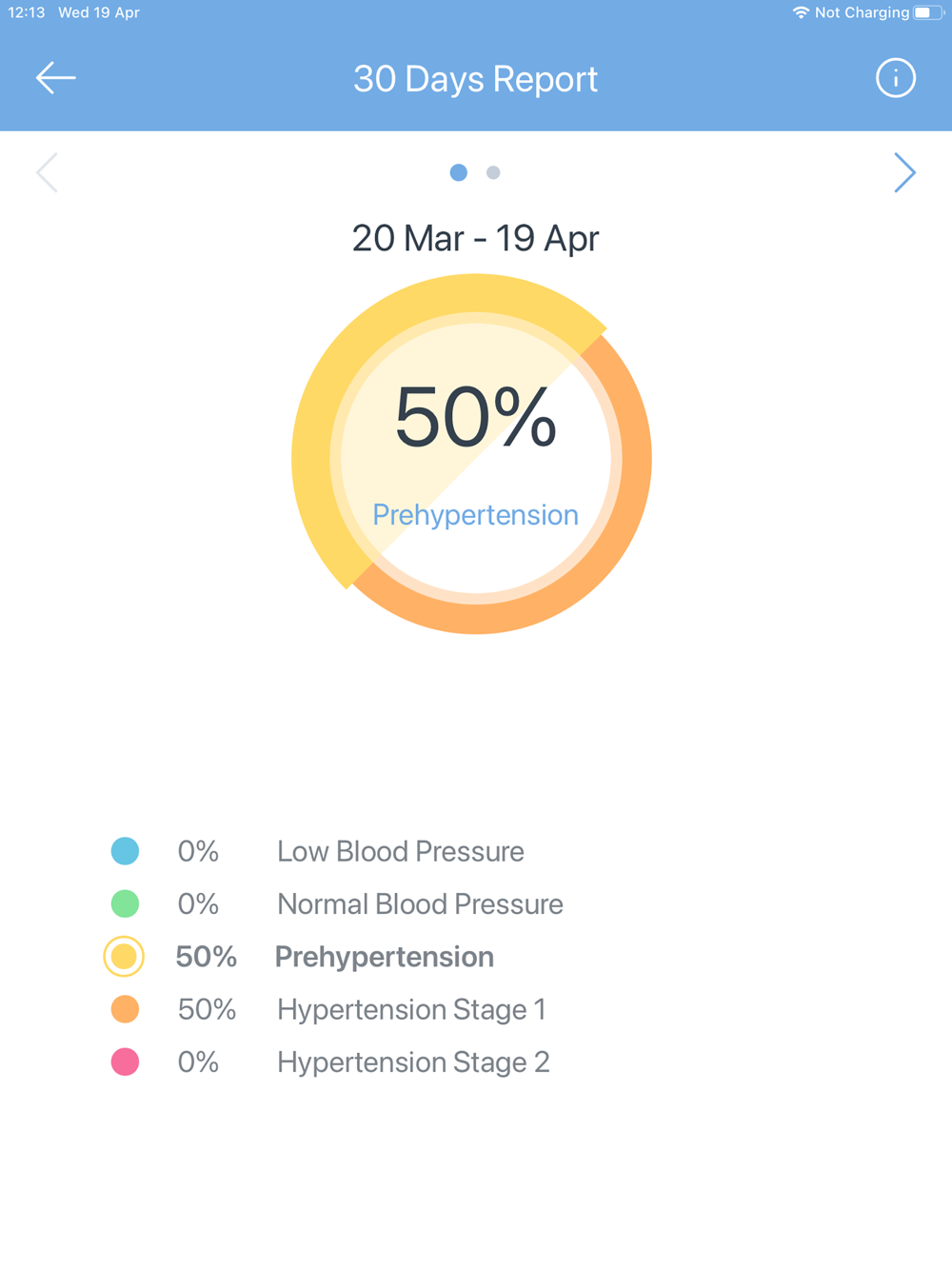Image resolution: width=952 pixels, height=1270 pixels.
Task: Tap the back arrow in header
Action: tap(55, 78)
